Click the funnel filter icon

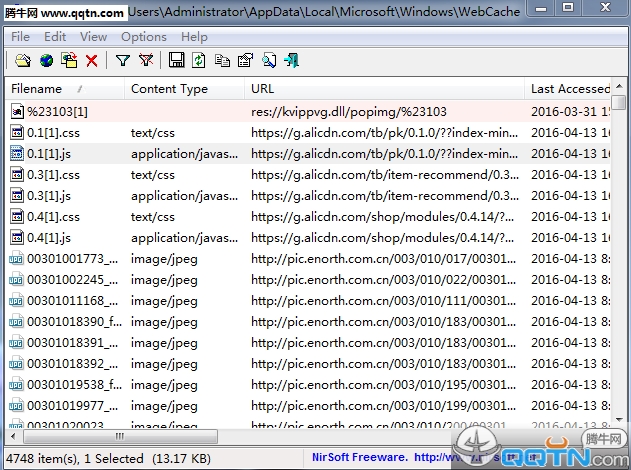[122, 61]
